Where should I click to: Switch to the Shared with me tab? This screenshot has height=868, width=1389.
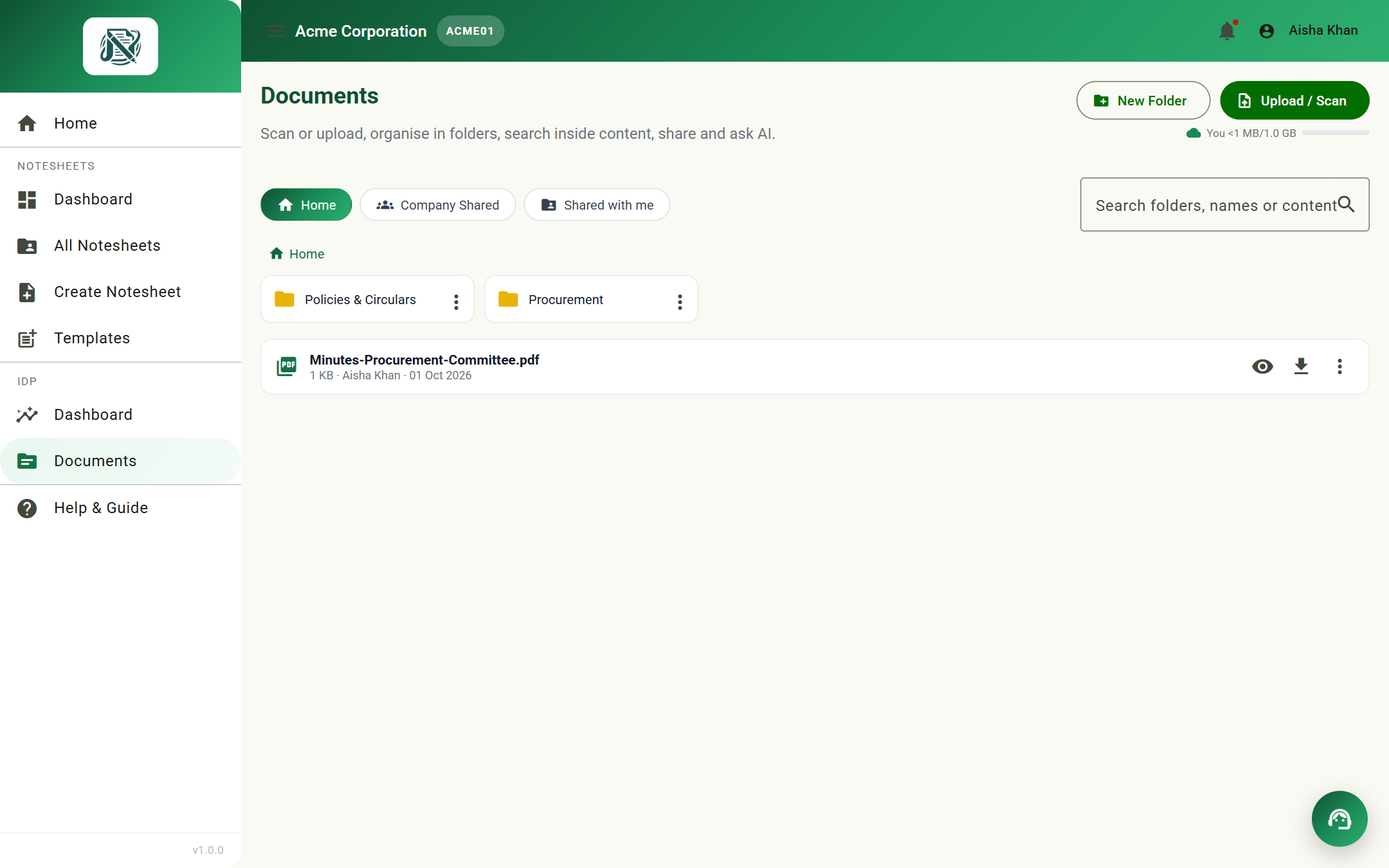pos(597,204)
